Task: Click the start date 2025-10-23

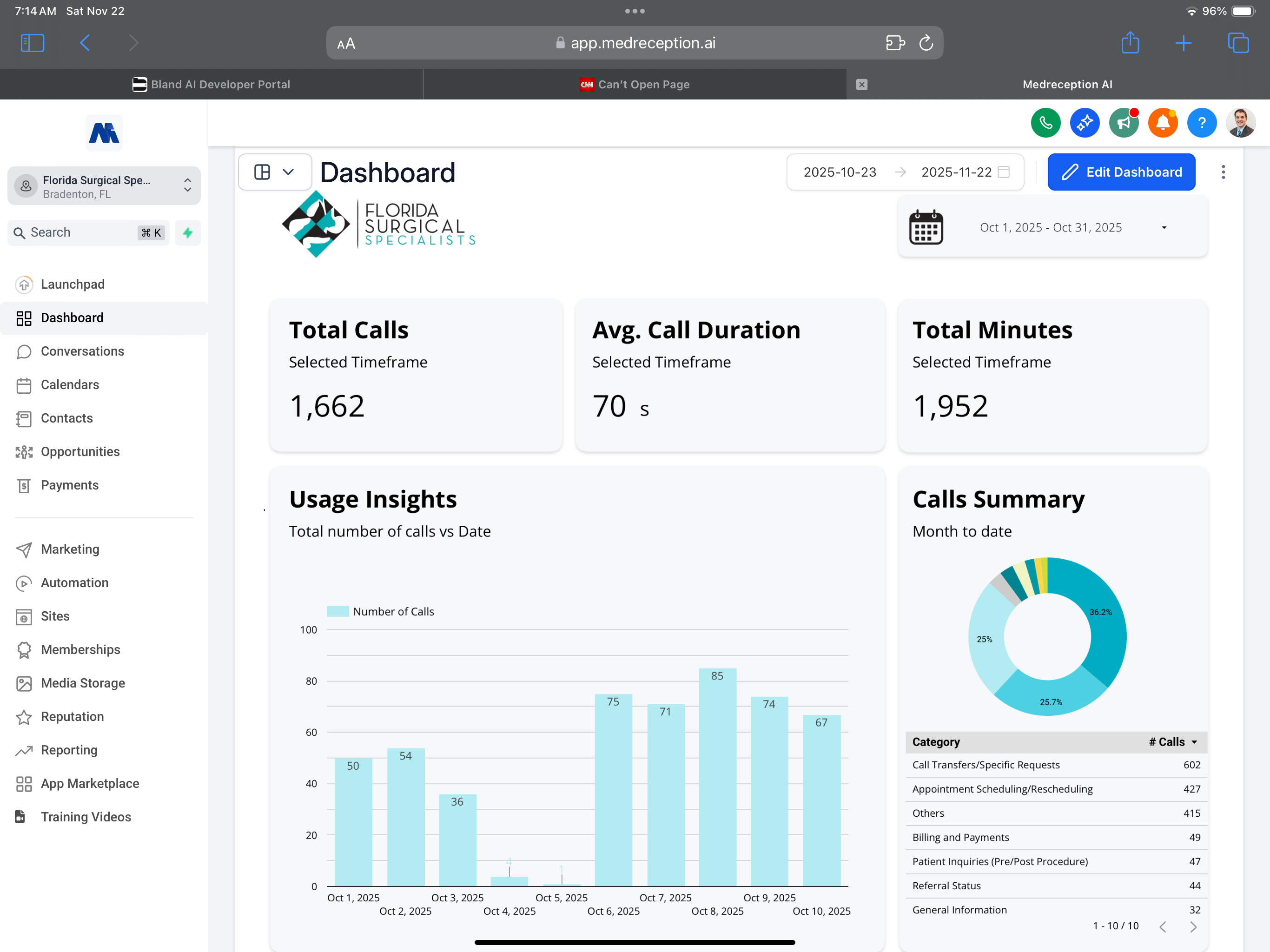Action: pyautogui.click(x=840, y=172)
